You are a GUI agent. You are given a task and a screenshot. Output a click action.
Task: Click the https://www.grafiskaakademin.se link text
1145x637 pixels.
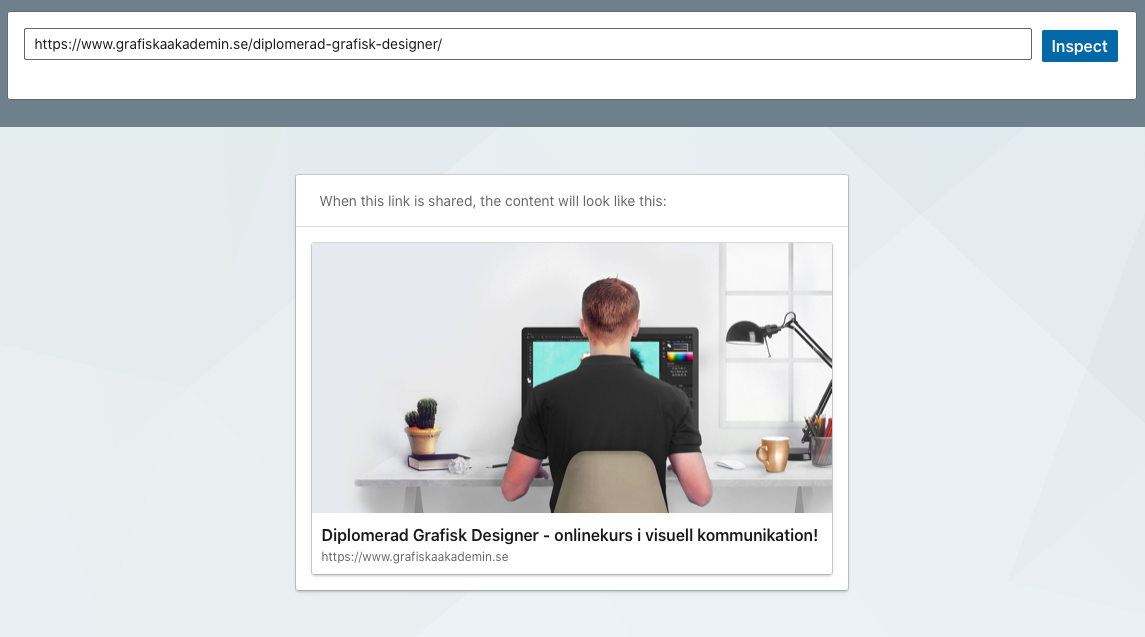tap(415, 557)
